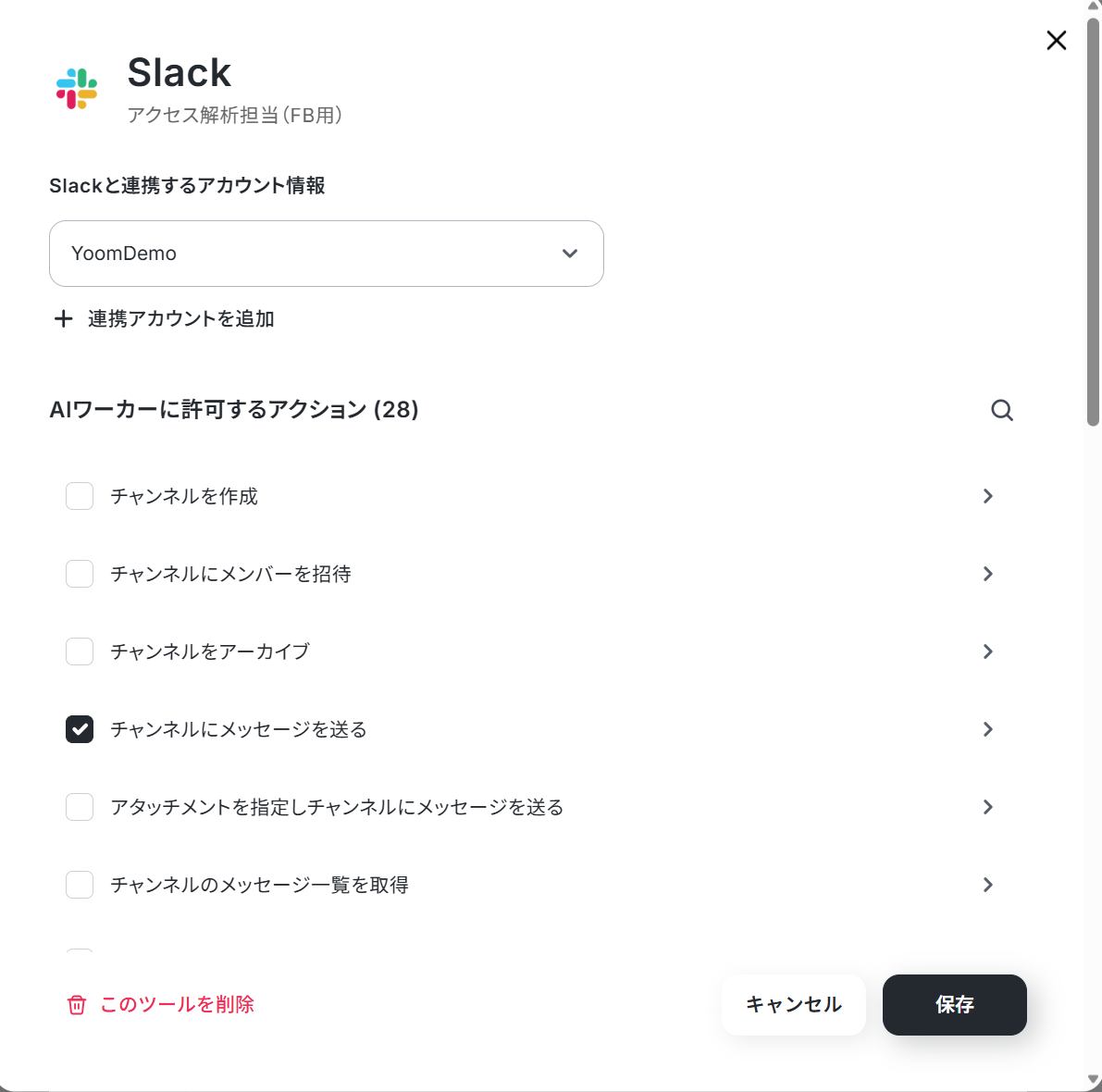Click このツールを削除 link
Image resolution: width=1102 pixels, height=1092 pixels.
(177, 1005)
